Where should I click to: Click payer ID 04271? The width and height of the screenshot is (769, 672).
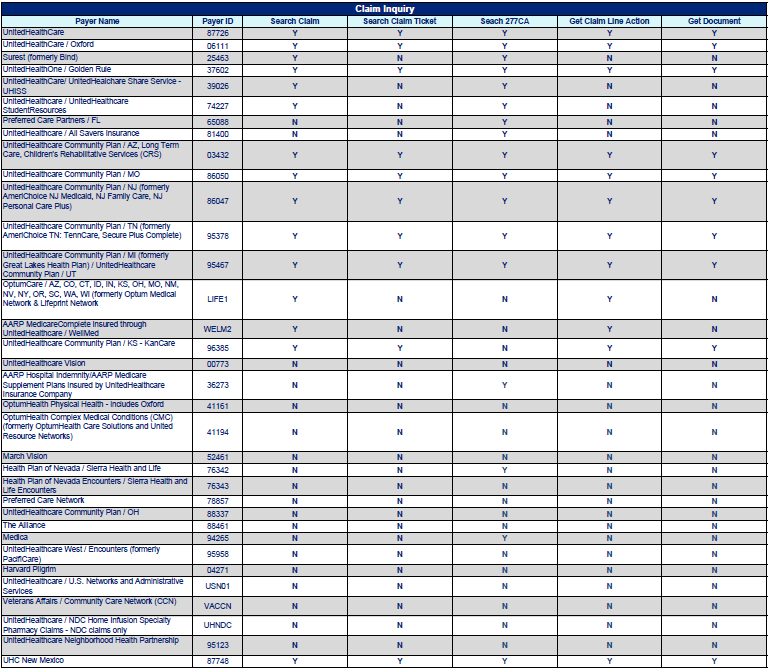pyautogui.click(x=218, y=570)
